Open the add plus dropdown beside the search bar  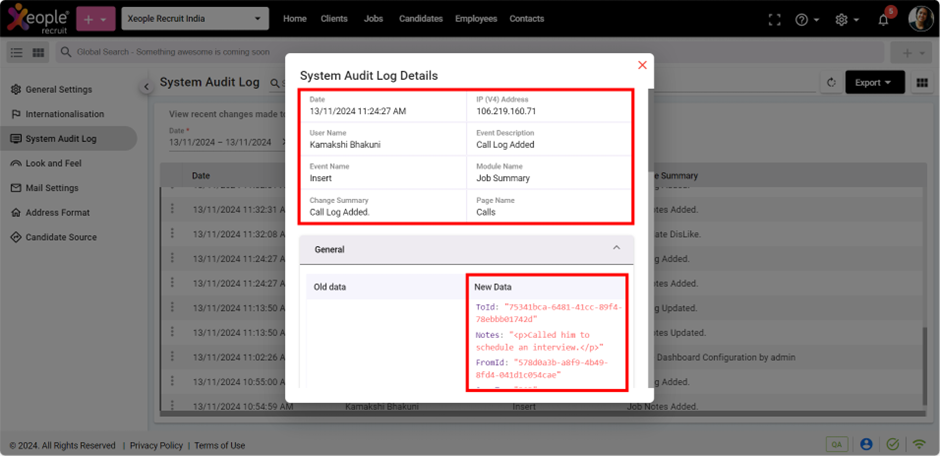tap(912, 53)
